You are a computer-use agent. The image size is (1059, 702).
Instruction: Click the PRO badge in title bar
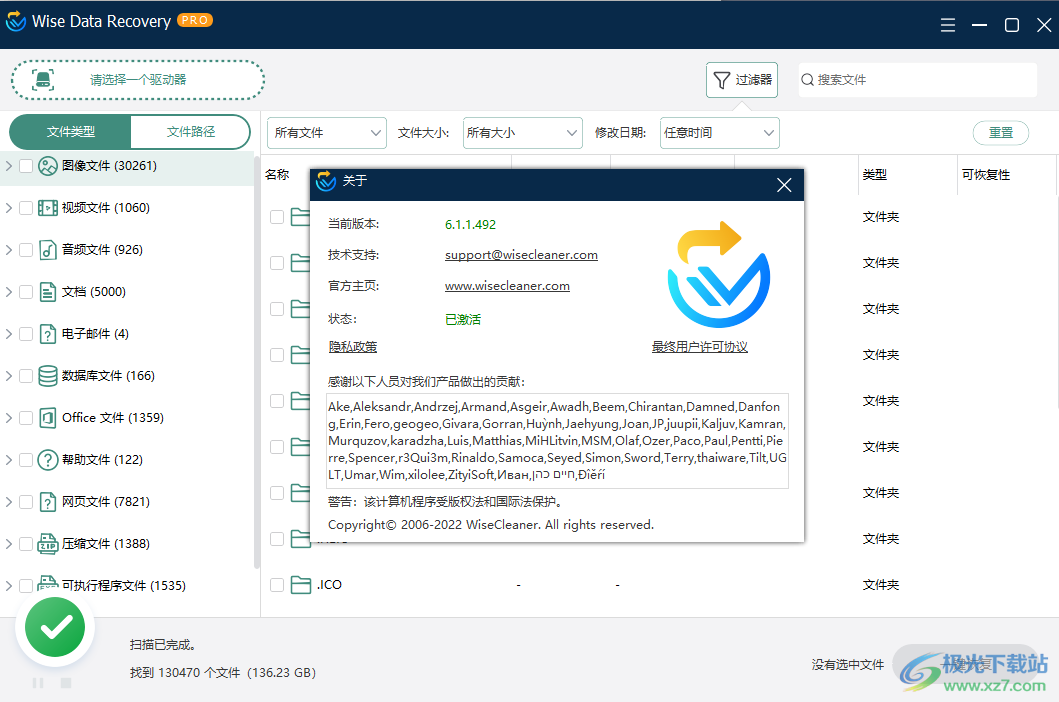pos(195,20)
